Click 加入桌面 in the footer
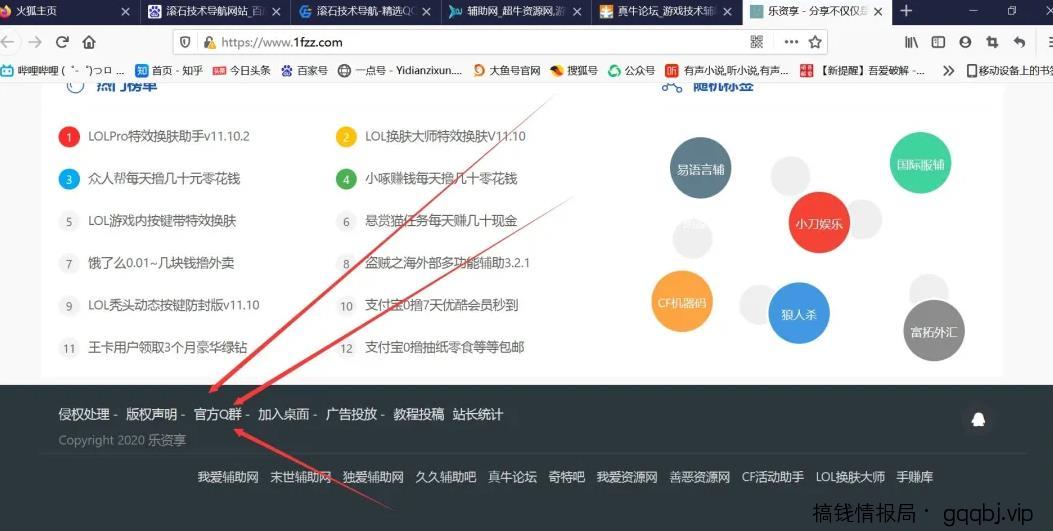 [x=283, y=415]
